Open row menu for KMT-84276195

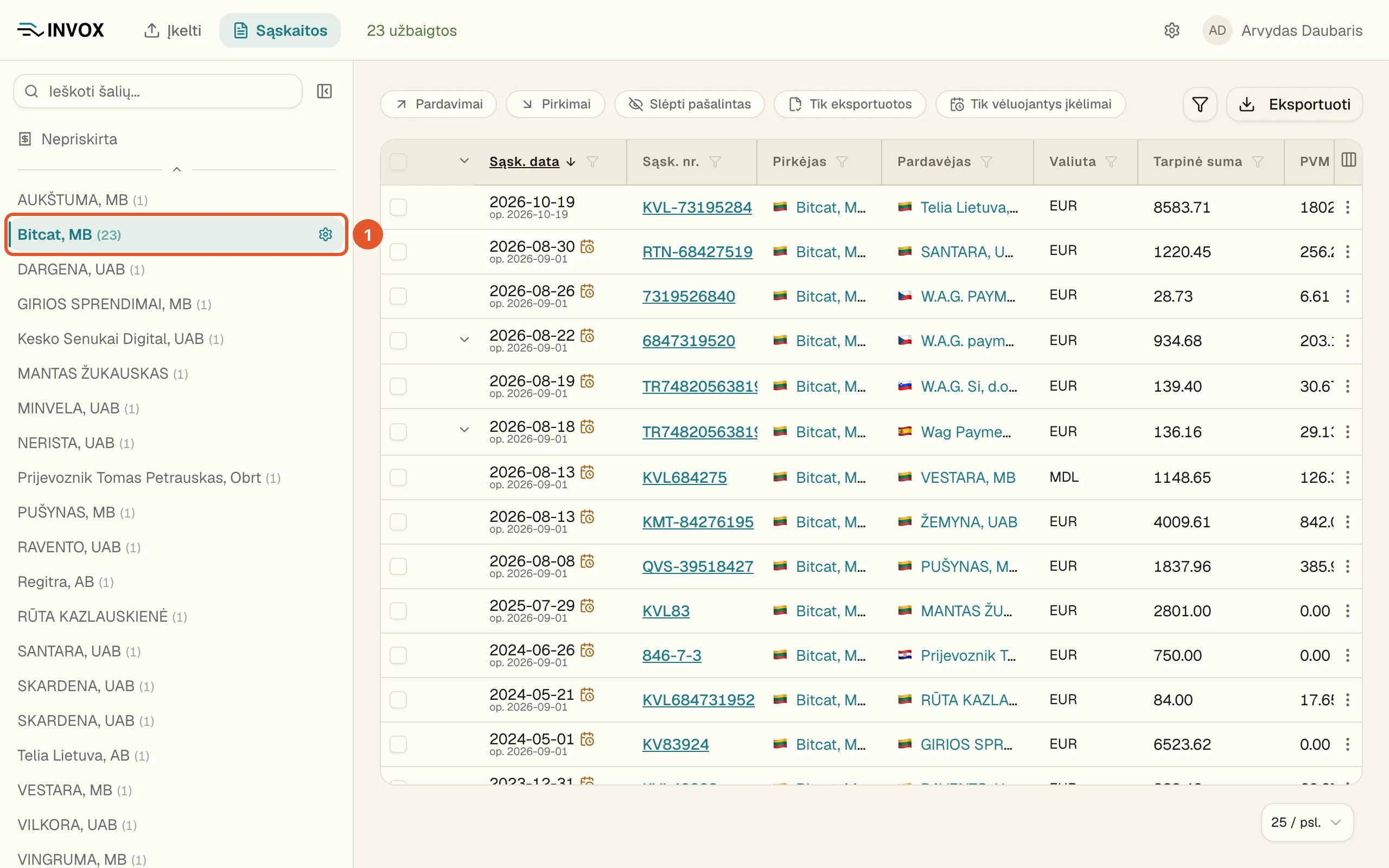click(1348, 522)
